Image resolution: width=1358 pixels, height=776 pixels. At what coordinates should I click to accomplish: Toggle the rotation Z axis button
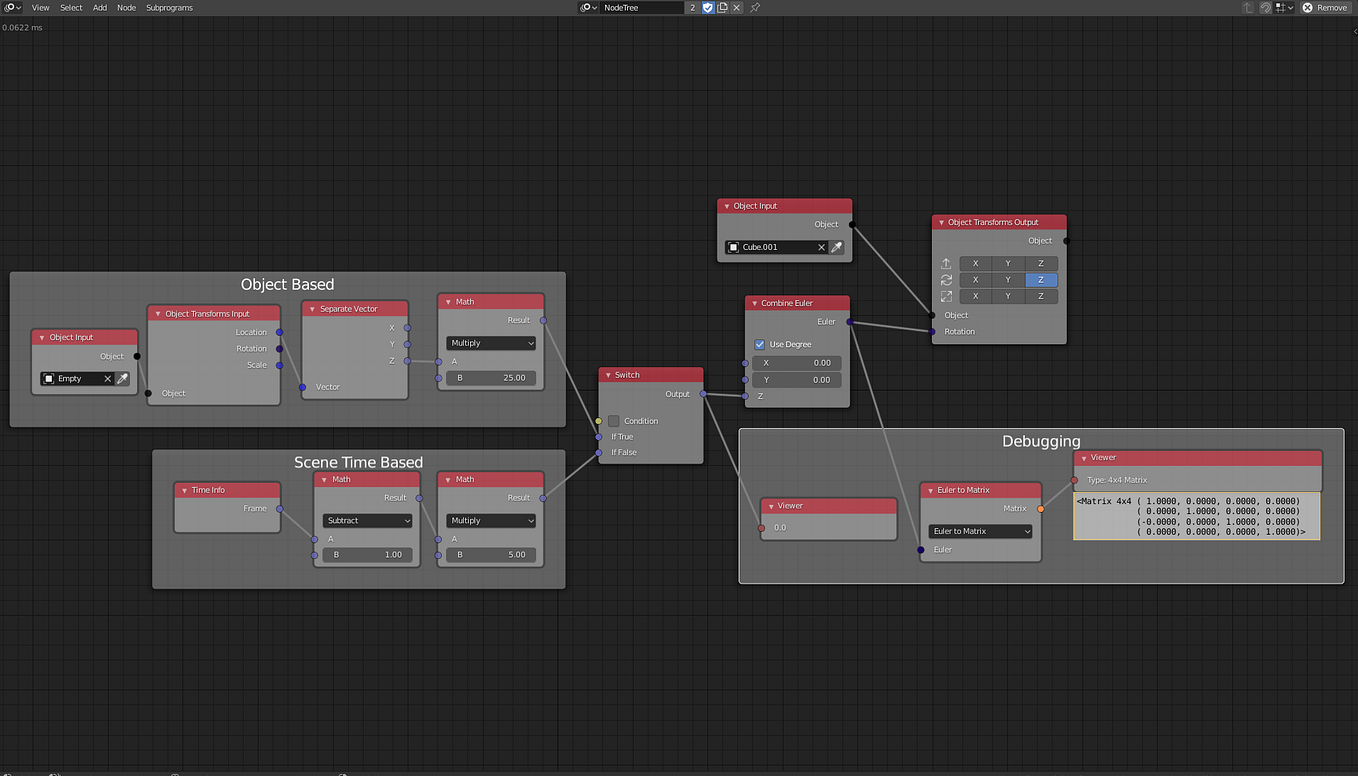[1040, 280]
